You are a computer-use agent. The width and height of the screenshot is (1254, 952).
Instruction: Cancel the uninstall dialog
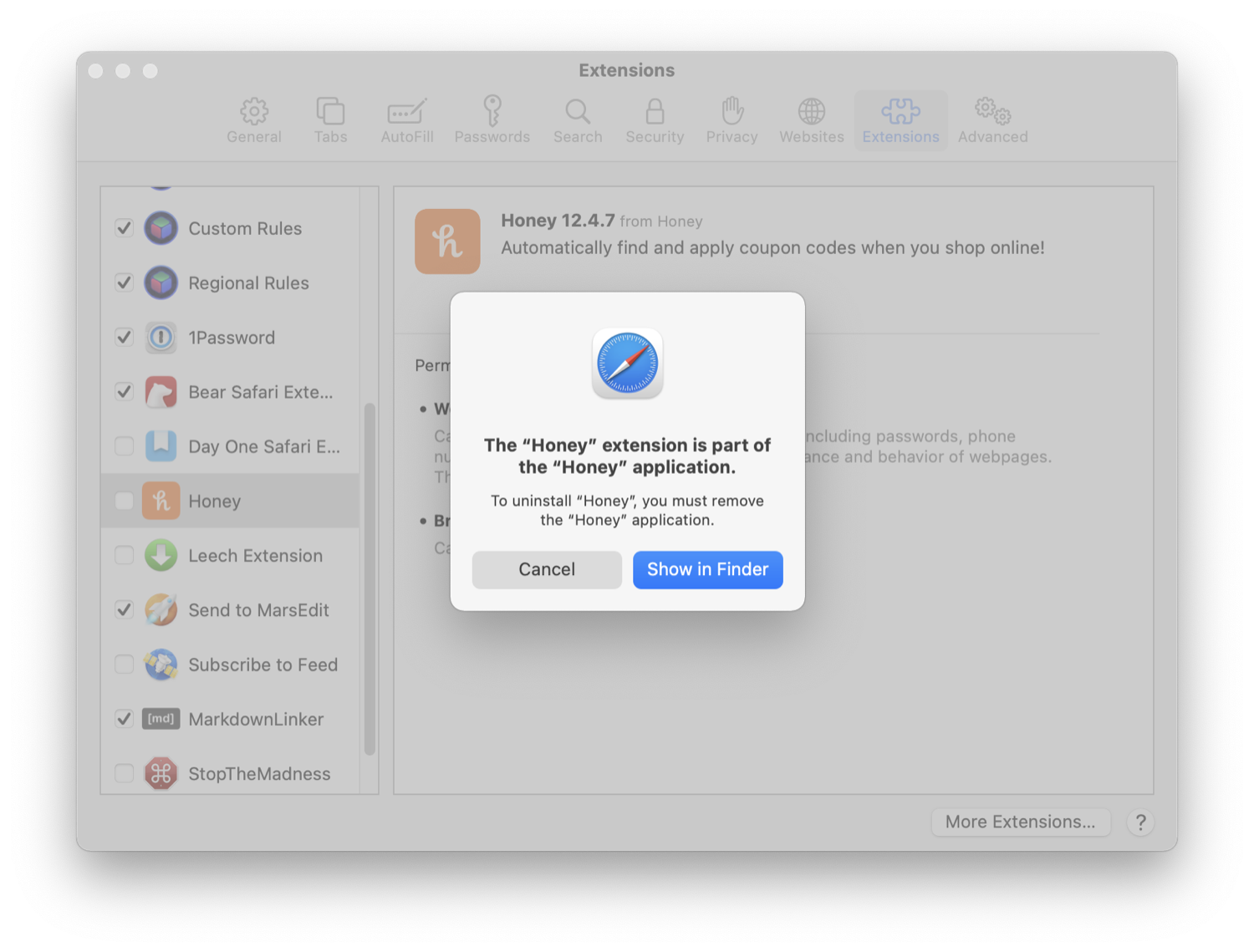coord(547,569)
